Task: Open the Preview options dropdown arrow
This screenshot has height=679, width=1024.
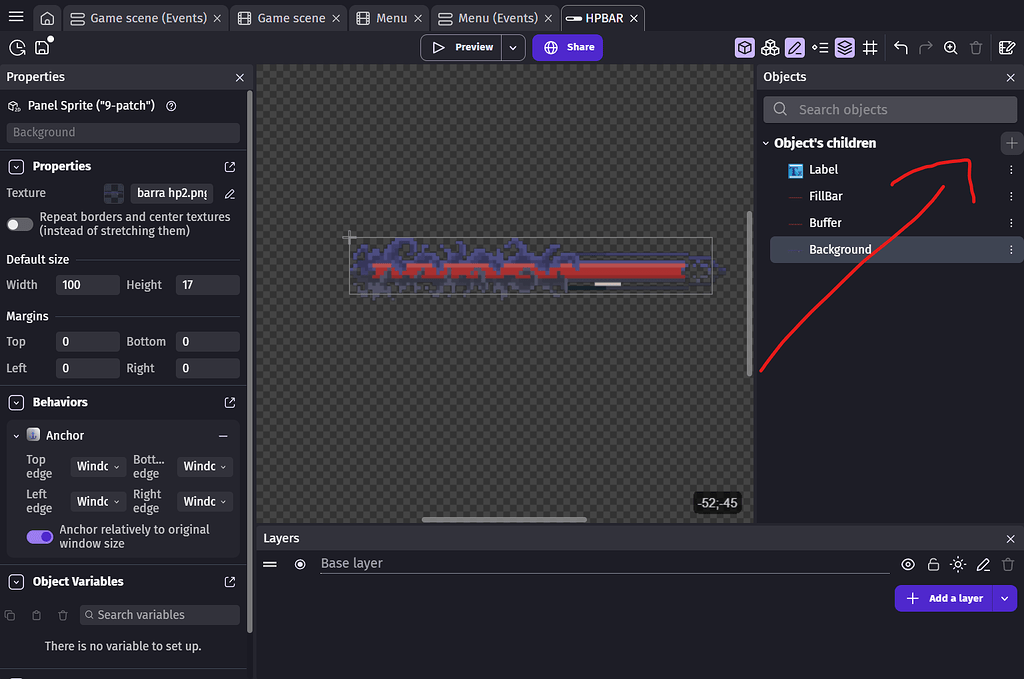Action: pos(511,46)
